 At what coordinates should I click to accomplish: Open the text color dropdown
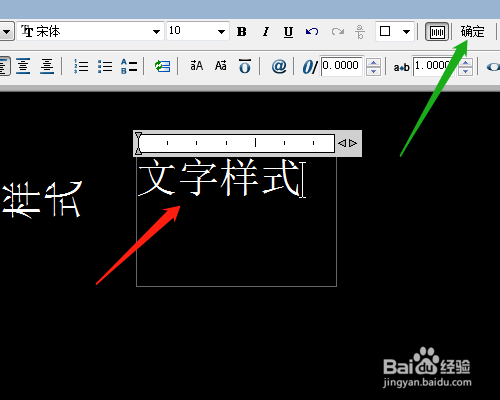(406, 32)
